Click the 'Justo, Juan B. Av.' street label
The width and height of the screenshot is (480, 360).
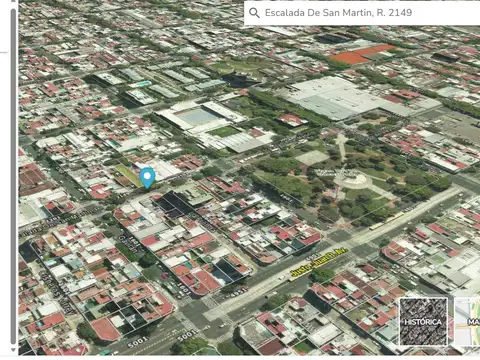[x=318, y=263]
